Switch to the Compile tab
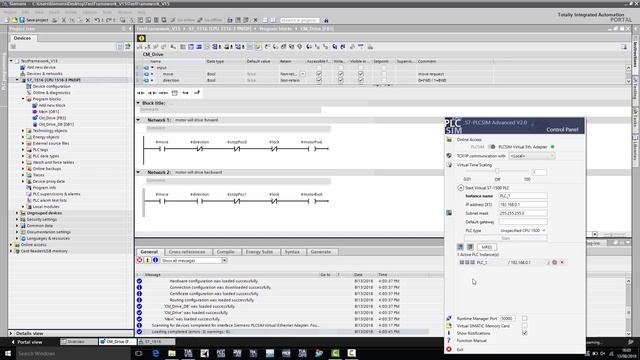Image resolution: width=640 pixels, height=360 pixels. 226,252
